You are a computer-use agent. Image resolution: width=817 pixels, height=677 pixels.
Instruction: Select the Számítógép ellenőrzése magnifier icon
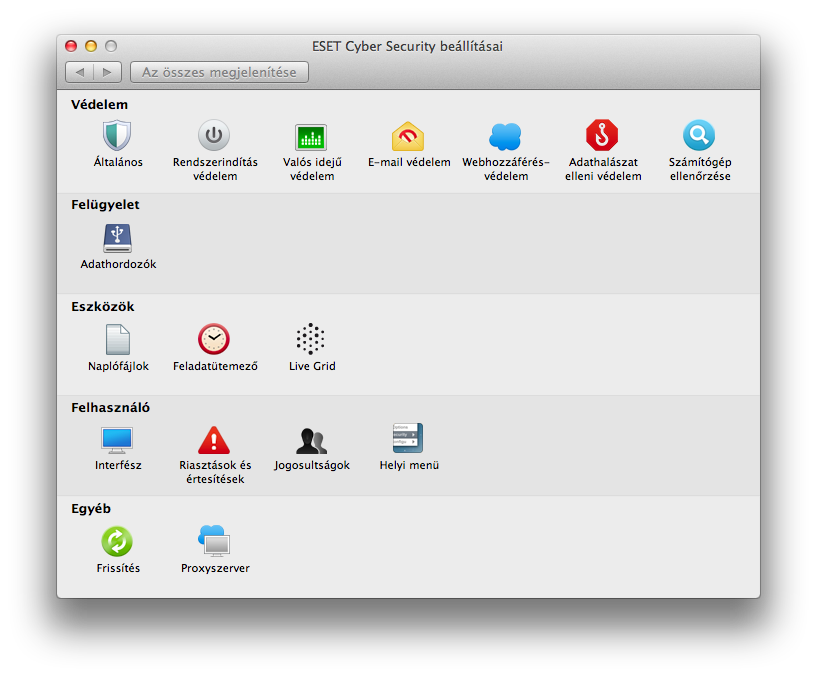tap(699, 136)
